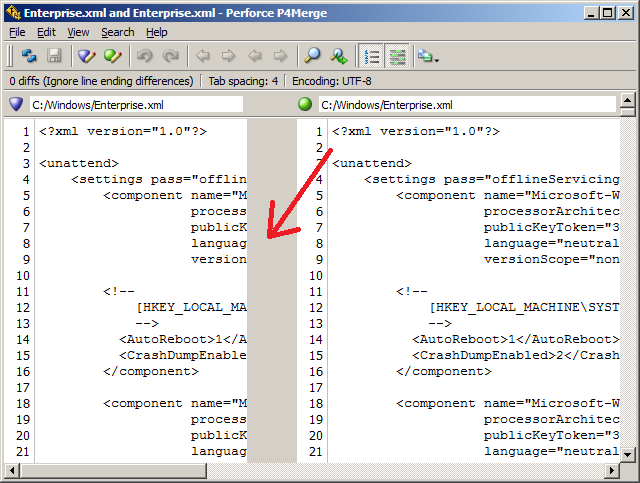The width and height of the screenshot is (640, 483).
Task: Click the right file path field
Action: pos(467,105)
